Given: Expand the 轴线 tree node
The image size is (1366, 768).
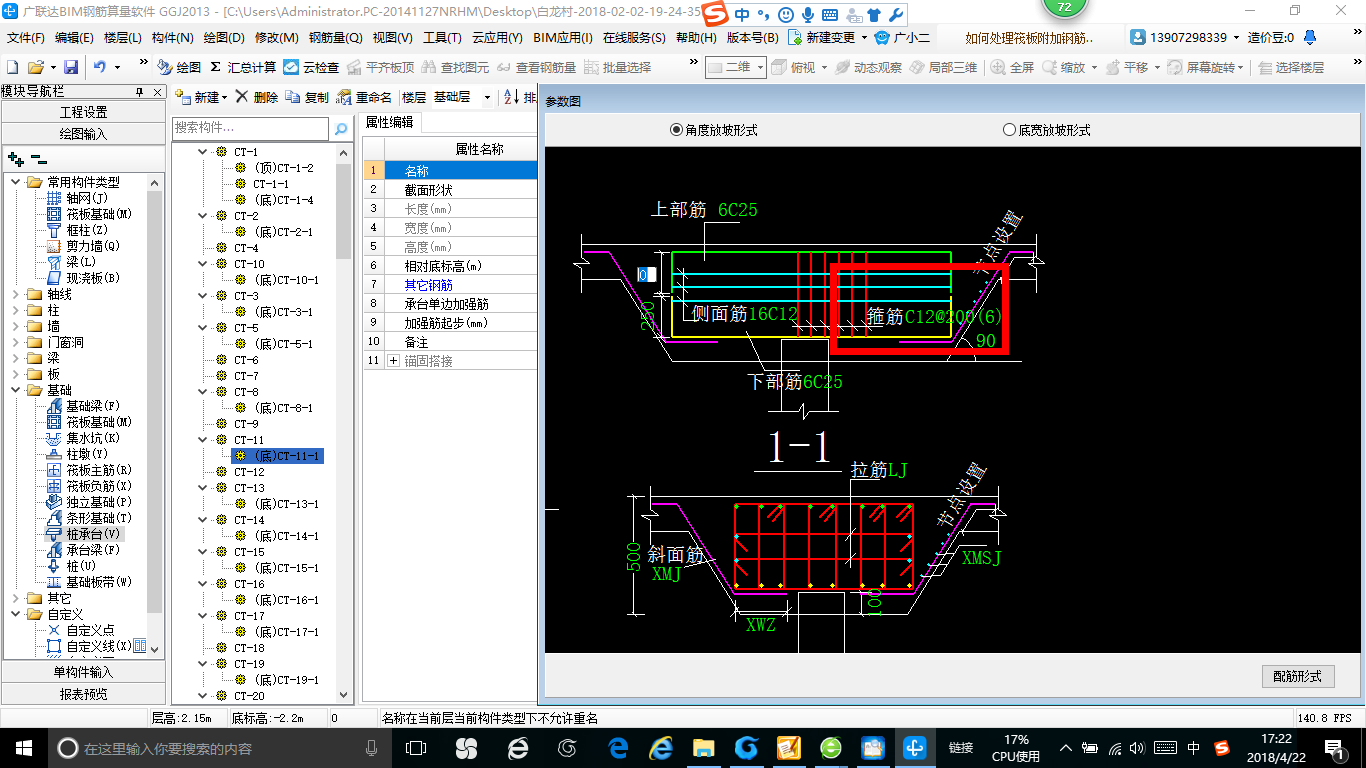Looking at the screenshot, I should point(15,294).
